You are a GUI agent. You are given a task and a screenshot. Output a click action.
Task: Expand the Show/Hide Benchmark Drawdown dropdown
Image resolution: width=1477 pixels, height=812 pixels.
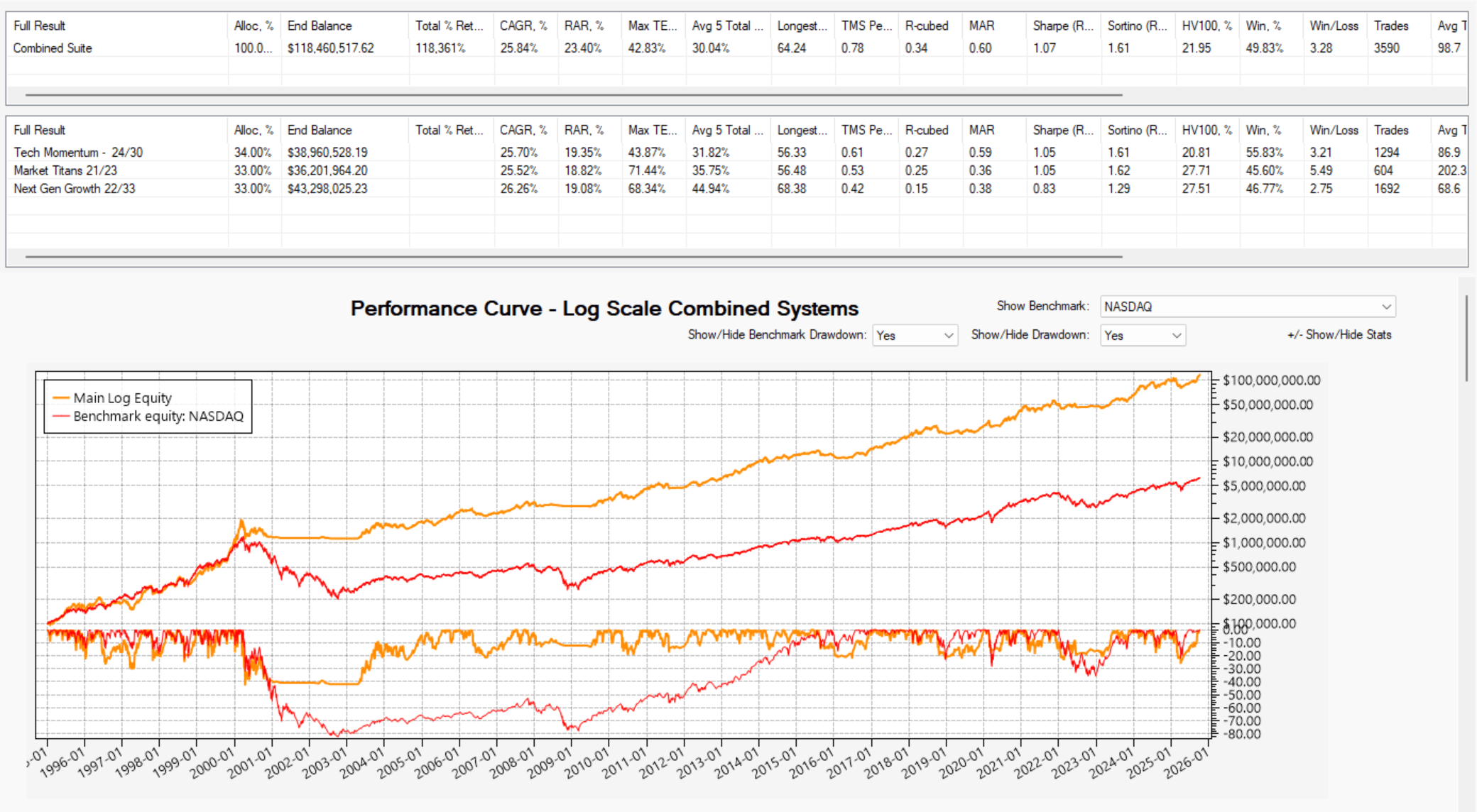tap(915, 335)
